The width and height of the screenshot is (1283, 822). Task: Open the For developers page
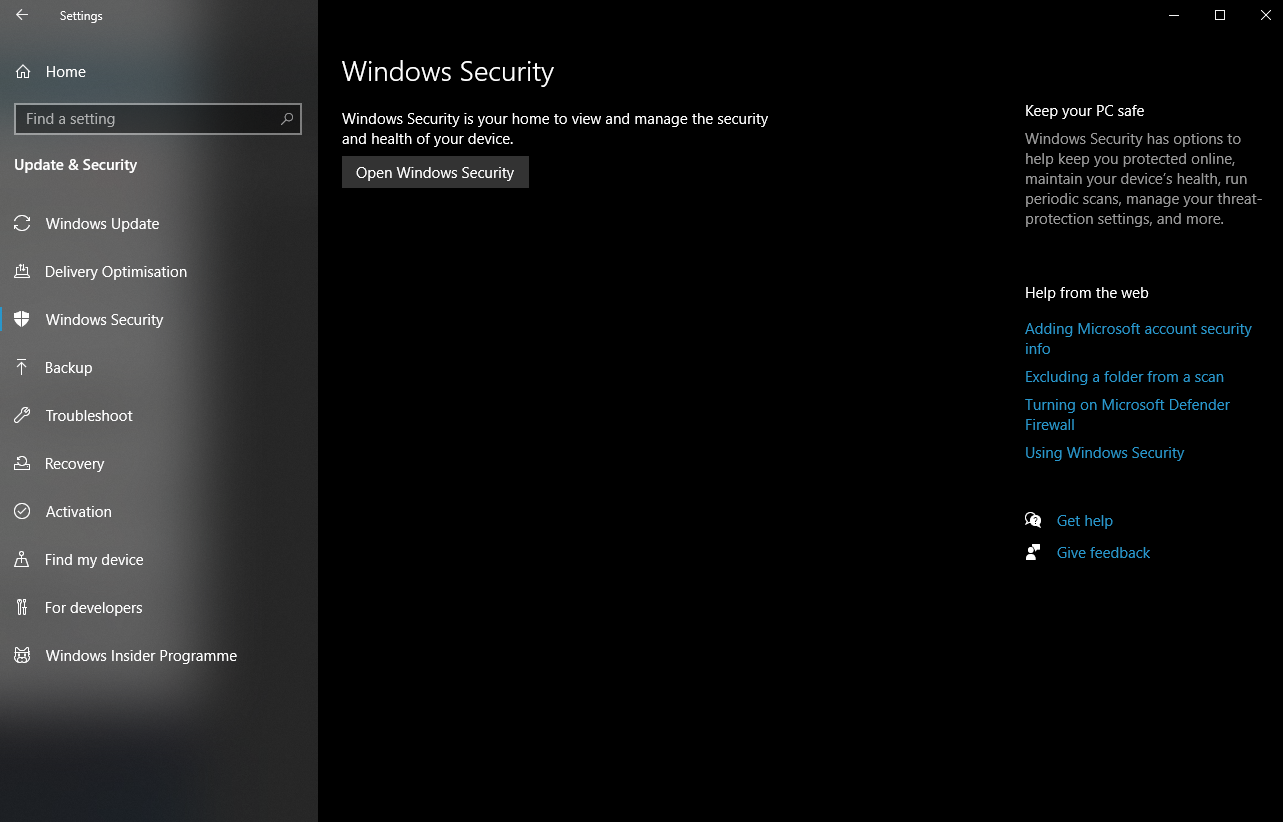click(x=94, y=608)
